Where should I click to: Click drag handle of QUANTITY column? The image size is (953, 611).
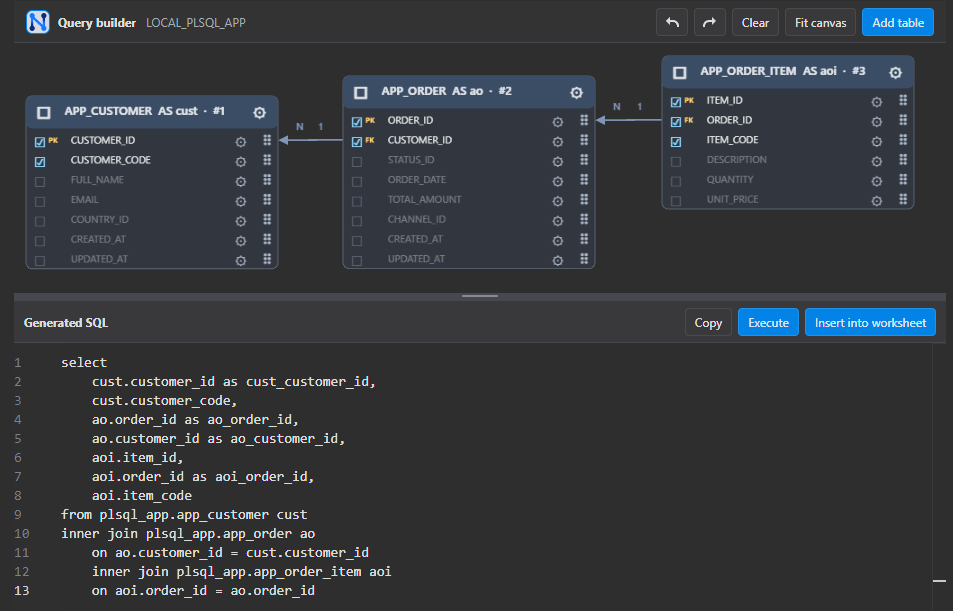pos(903,179)
